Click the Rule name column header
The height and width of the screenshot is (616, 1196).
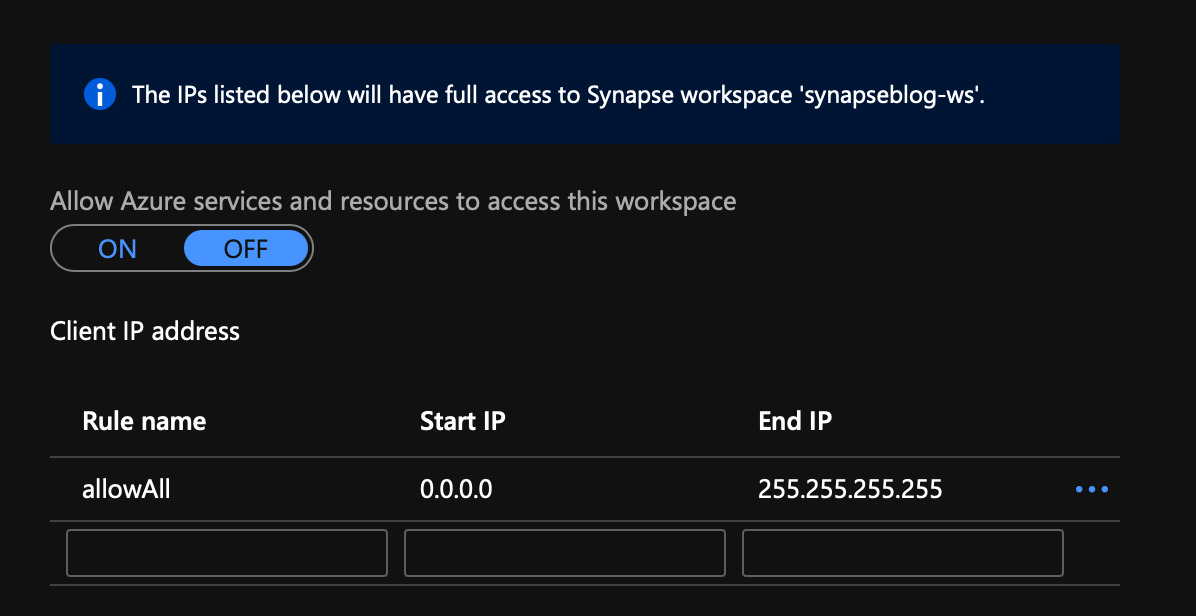[144, 421]
